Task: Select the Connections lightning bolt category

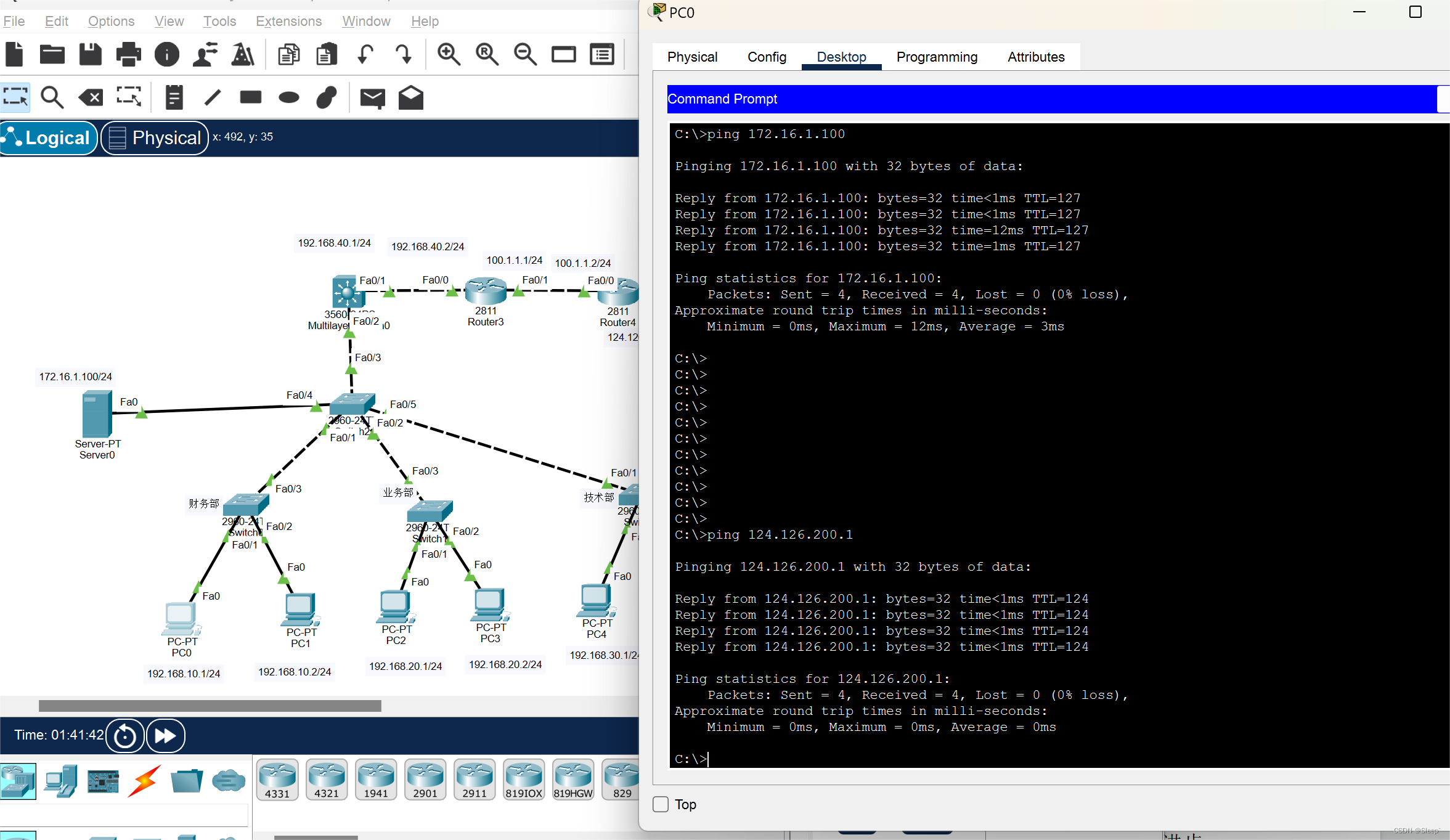Action: [144, 781]
